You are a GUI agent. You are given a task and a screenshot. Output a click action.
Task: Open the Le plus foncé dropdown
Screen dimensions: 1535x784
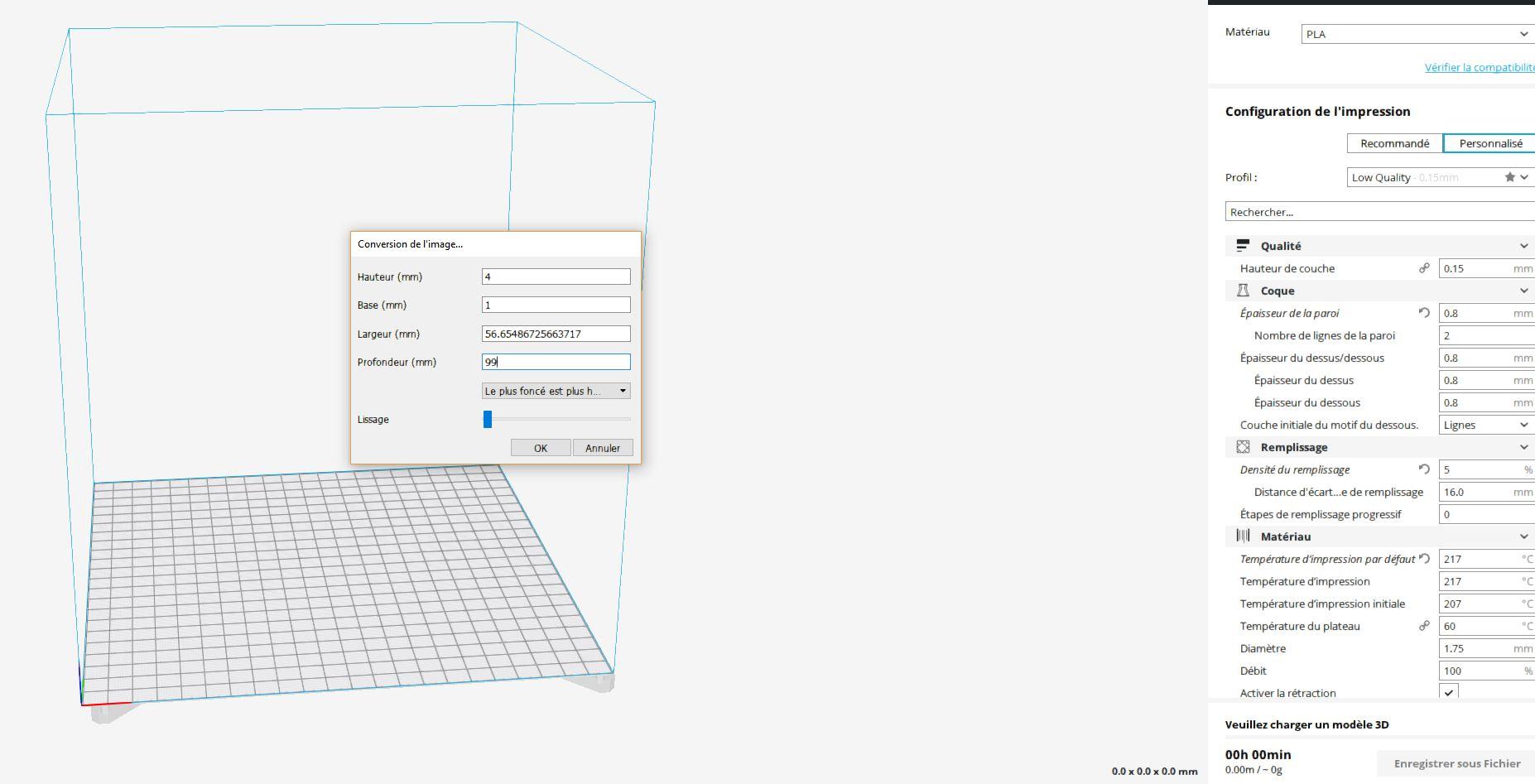tap(556, 391)
